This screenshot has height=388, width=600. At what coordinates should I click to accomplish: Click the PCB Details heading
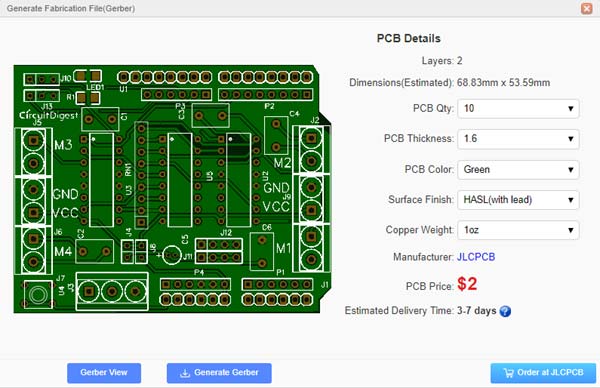(409, 38)
